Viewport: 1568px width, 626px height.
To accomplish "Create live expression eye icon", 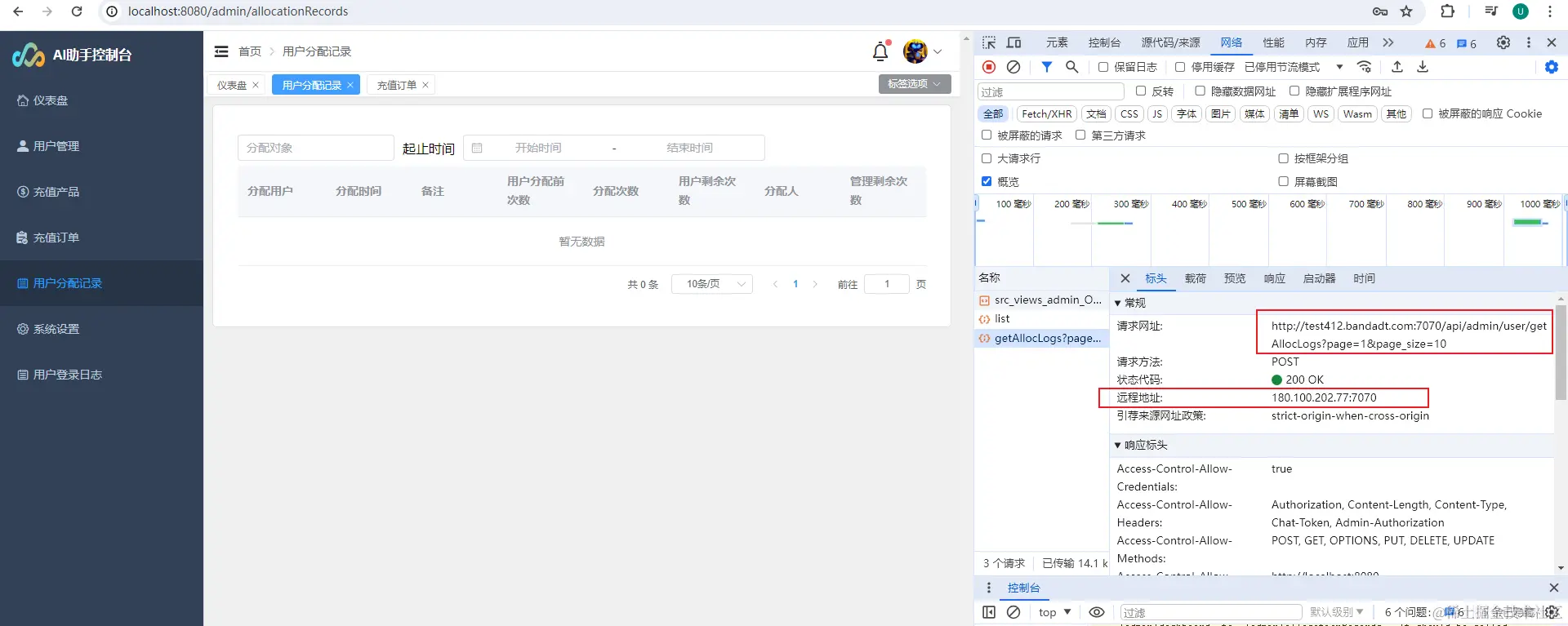I will (x=1097, y=612).
